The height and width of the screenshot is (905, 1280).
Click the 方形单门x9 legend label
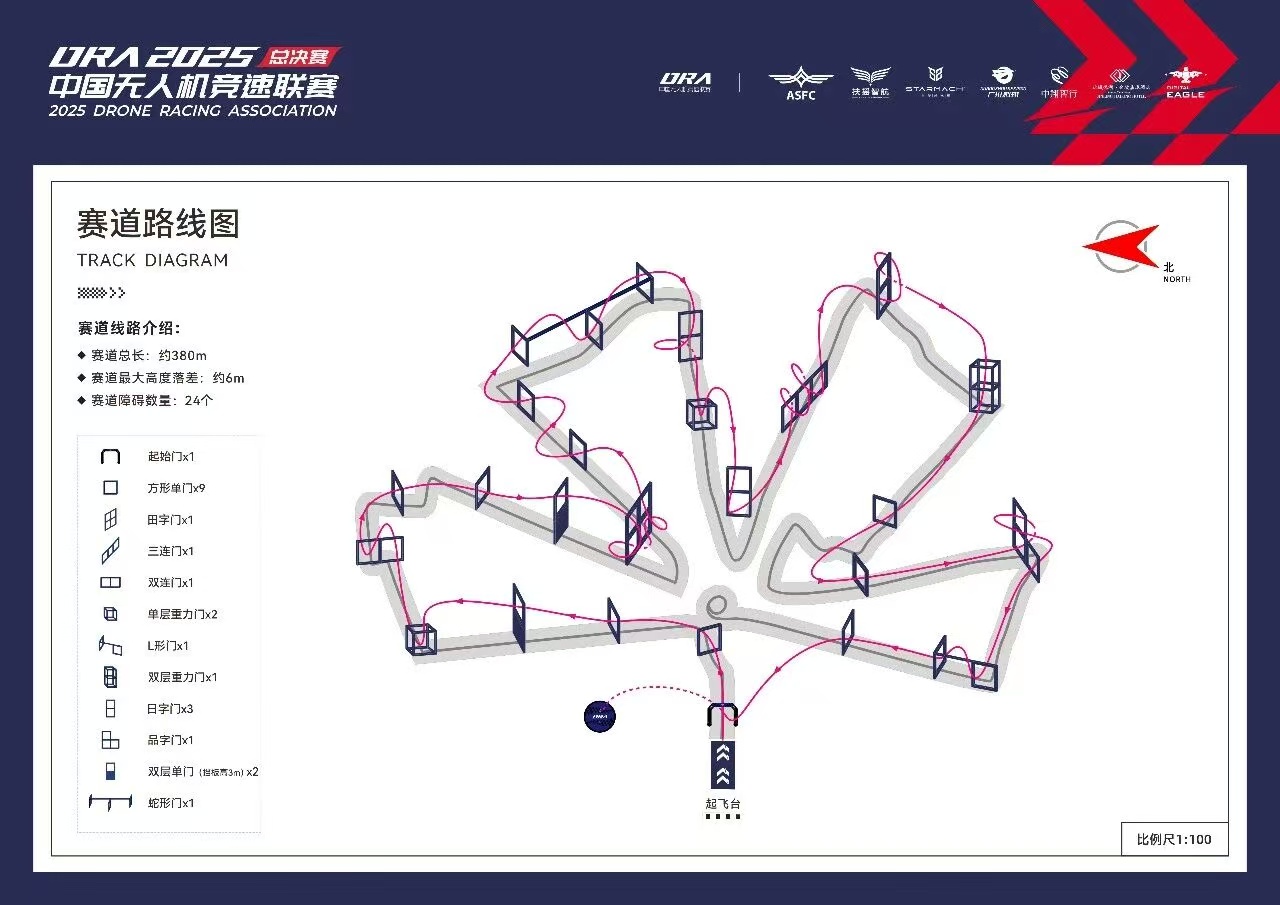[176, 489]
